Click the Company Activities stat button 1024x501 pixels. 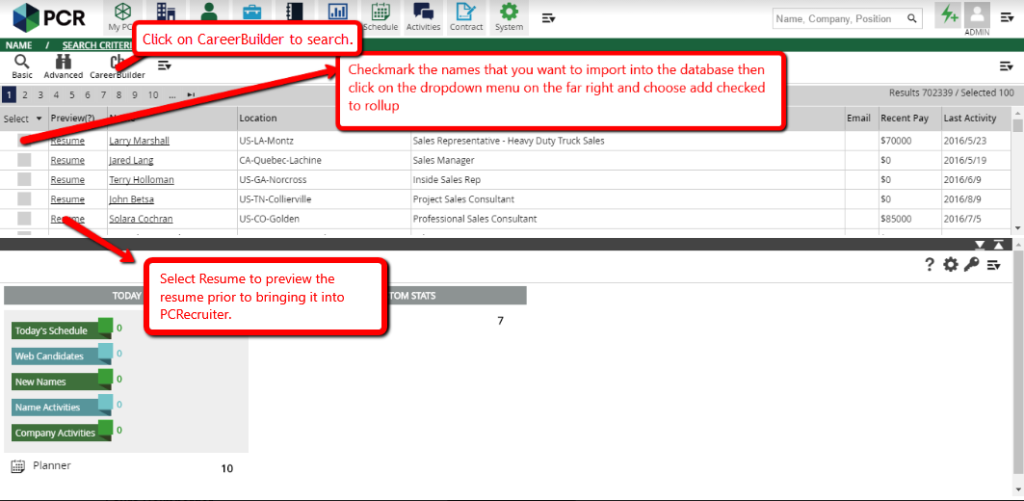pos(63,431)
